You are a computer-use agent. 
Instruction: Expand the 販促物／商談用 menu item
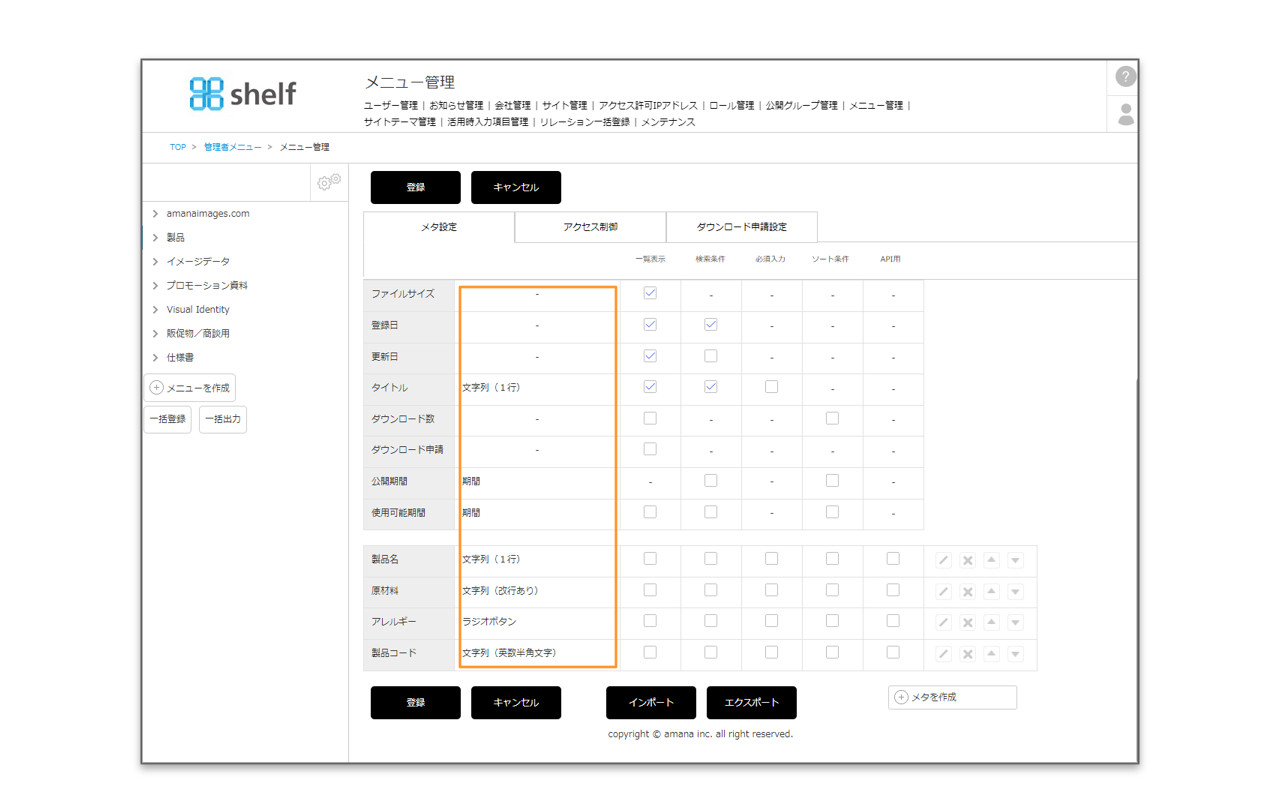coord(156,333)
